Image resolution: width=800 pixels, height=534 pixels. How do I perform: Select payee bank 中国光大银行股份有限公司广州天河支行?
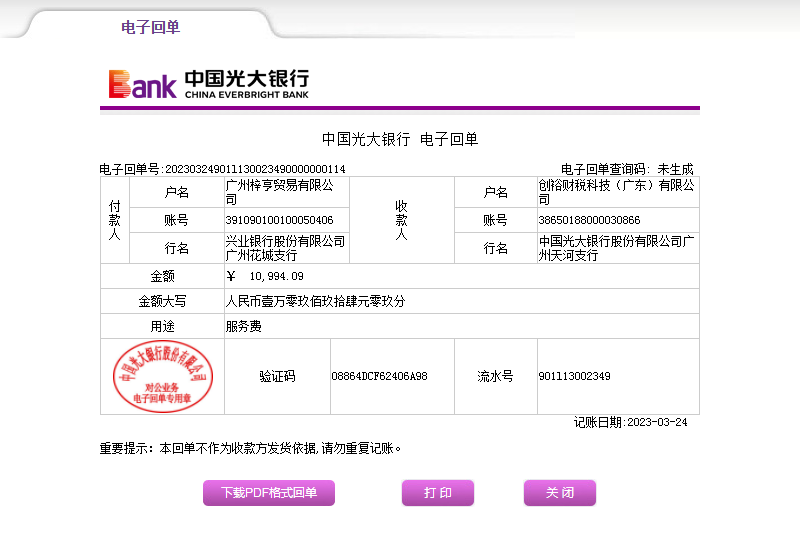616,248
